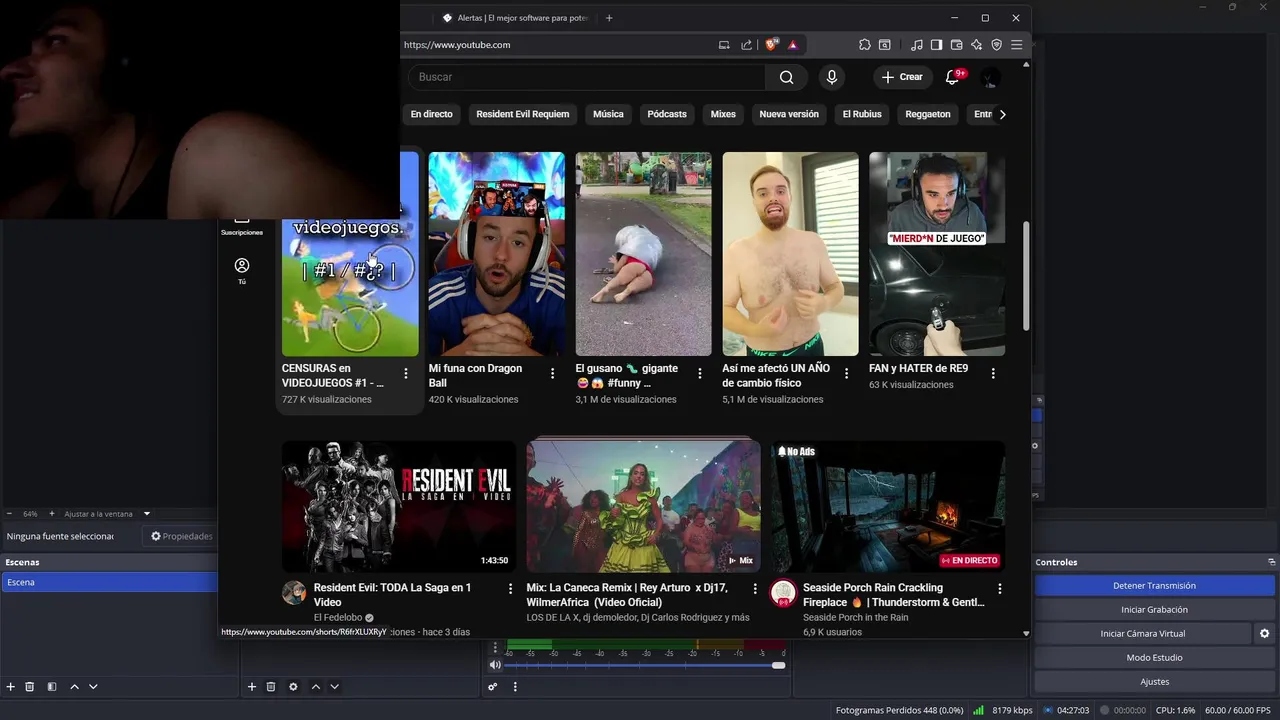
Task: Click the YouTube 'Buscar' search field
Action: 586,77
